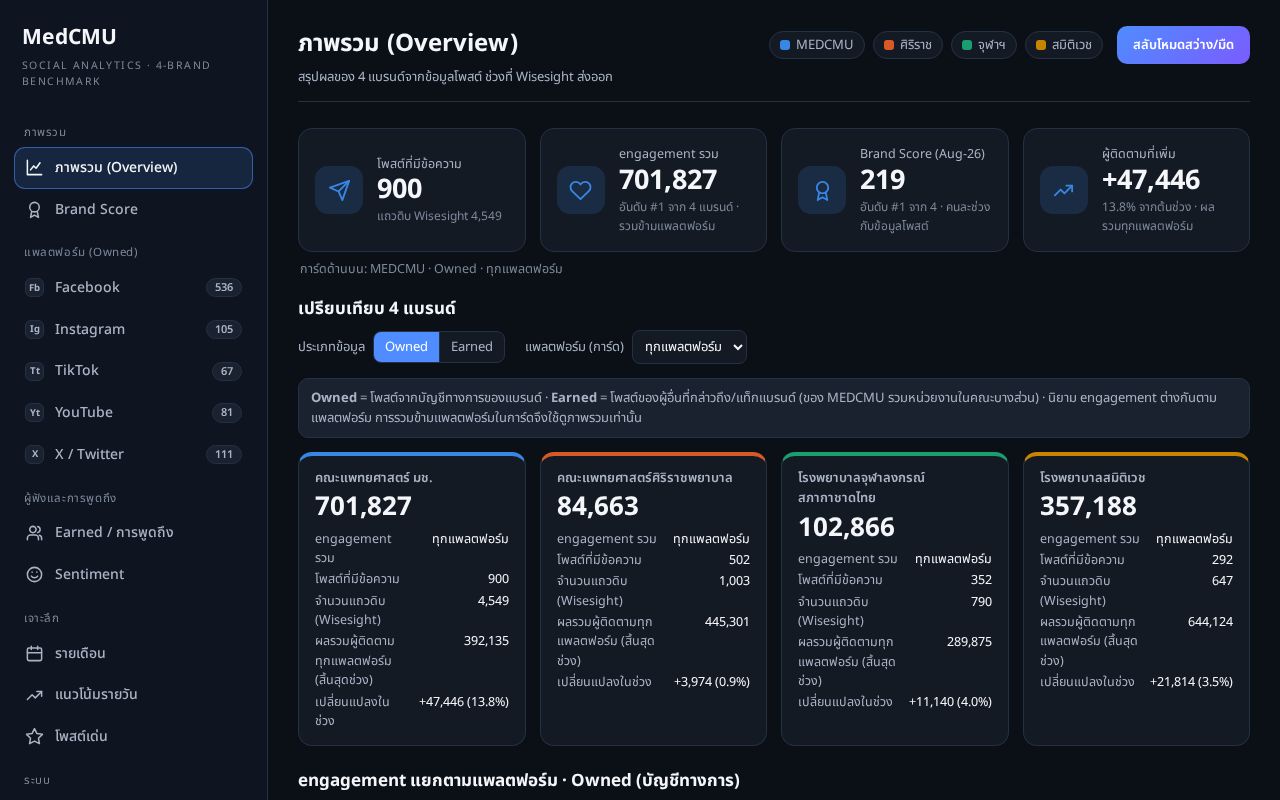Viewport: 1280px width, 800px height.
Task: Click the paper plane icon on posts card
Action: pos(339,190)
